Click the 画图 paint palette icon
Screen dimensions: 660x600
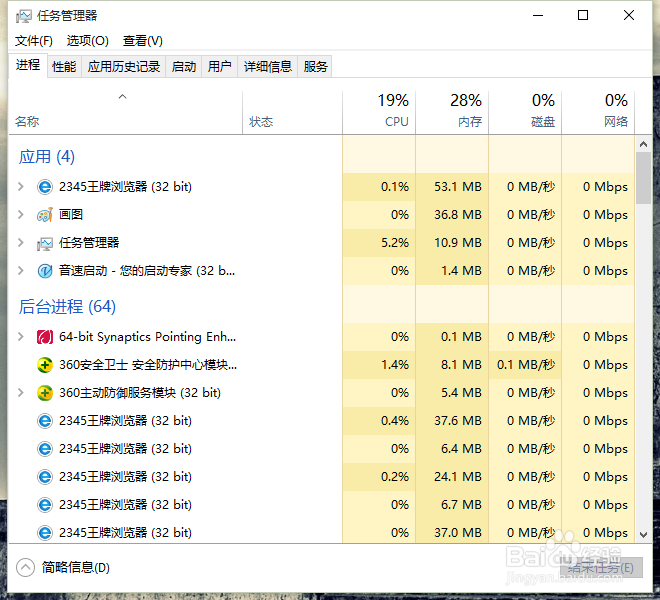[45, 215]
